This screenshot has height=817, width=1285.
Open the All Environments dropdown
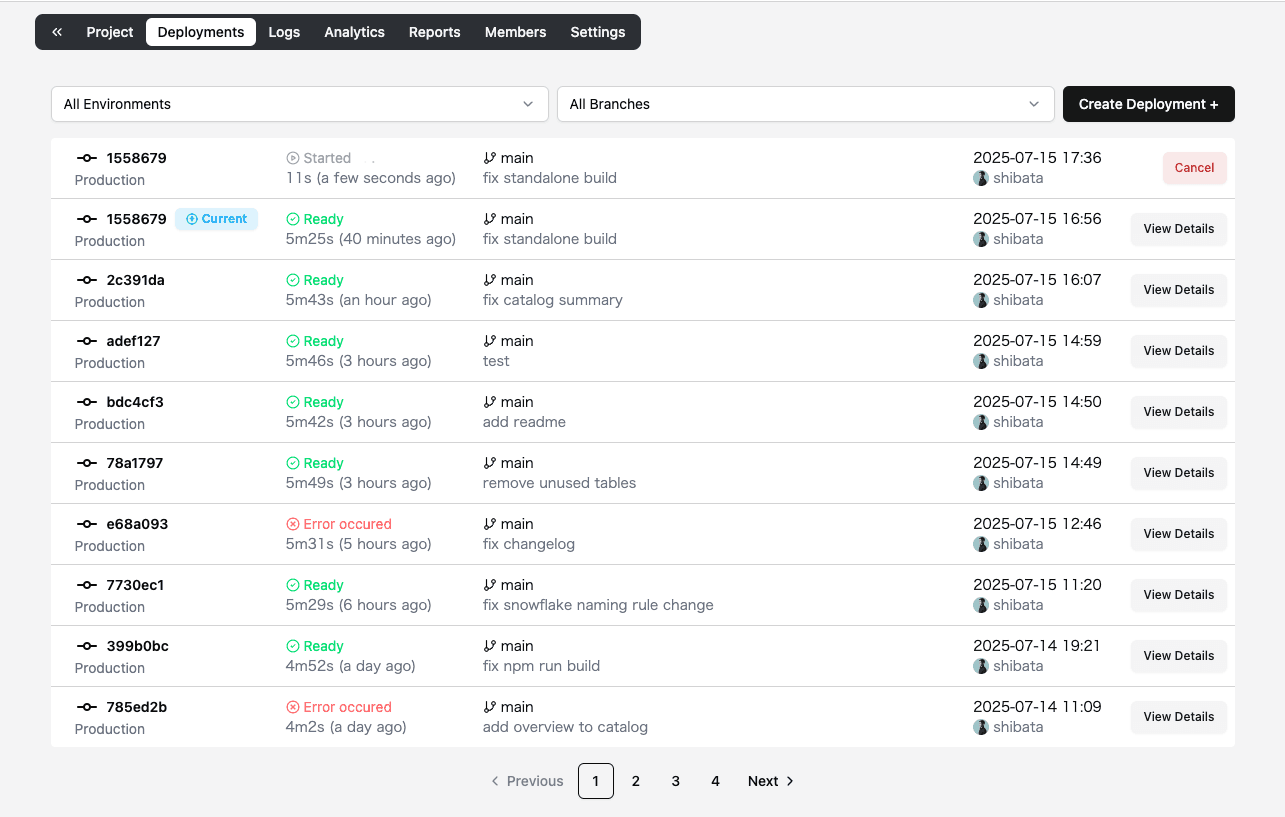click(299, 104)
